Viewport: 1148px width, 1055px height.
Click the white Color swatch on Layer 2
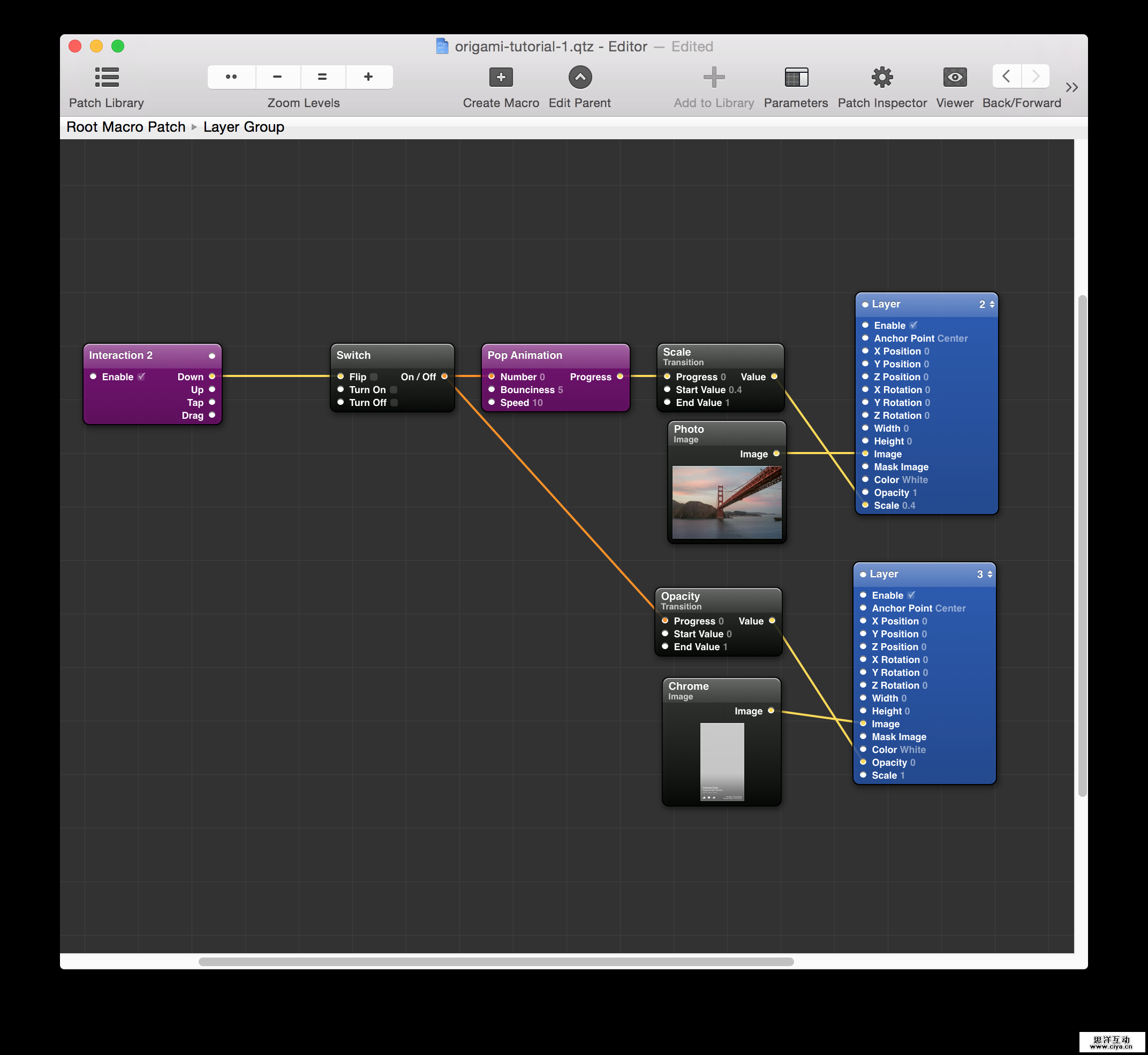pyautogui.click(x=916, y=479)
